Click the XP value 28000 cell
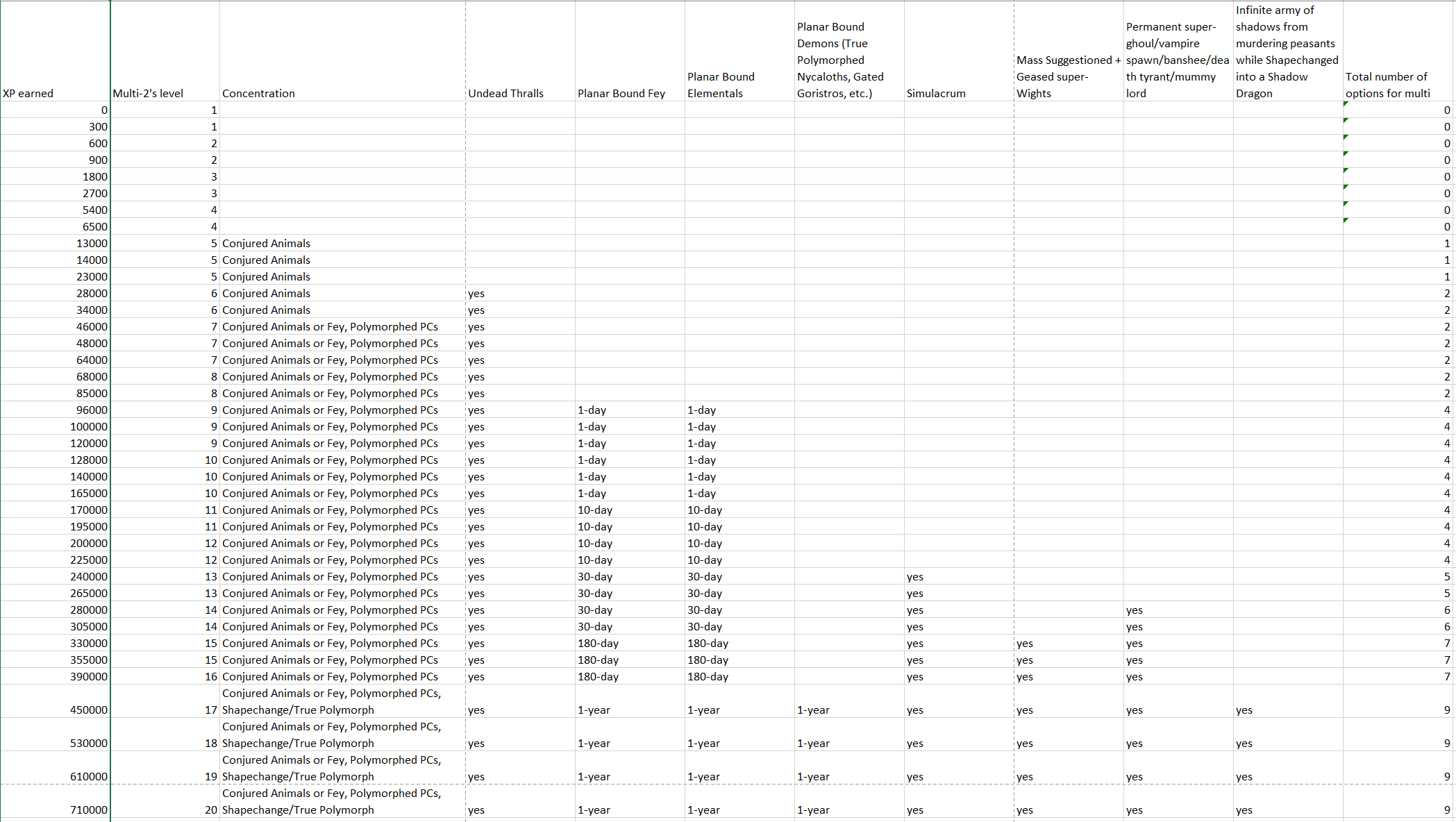 (55, 293)
